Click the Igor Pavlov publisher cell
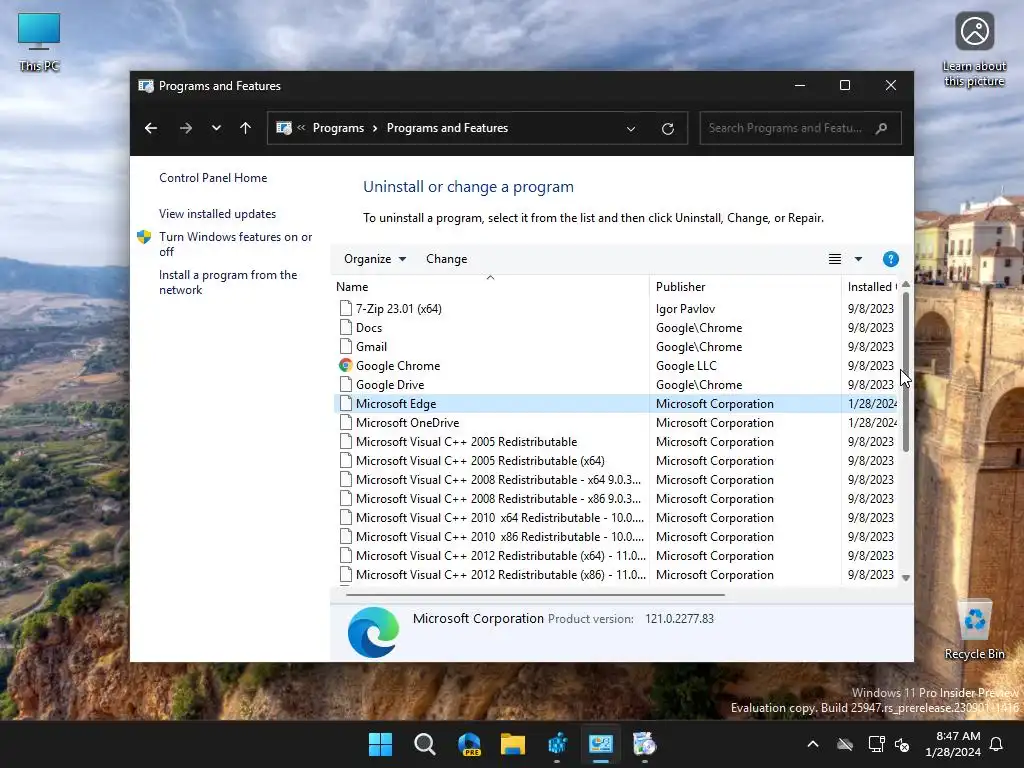The image size is (1024, 768). click(x=685, y=309)
